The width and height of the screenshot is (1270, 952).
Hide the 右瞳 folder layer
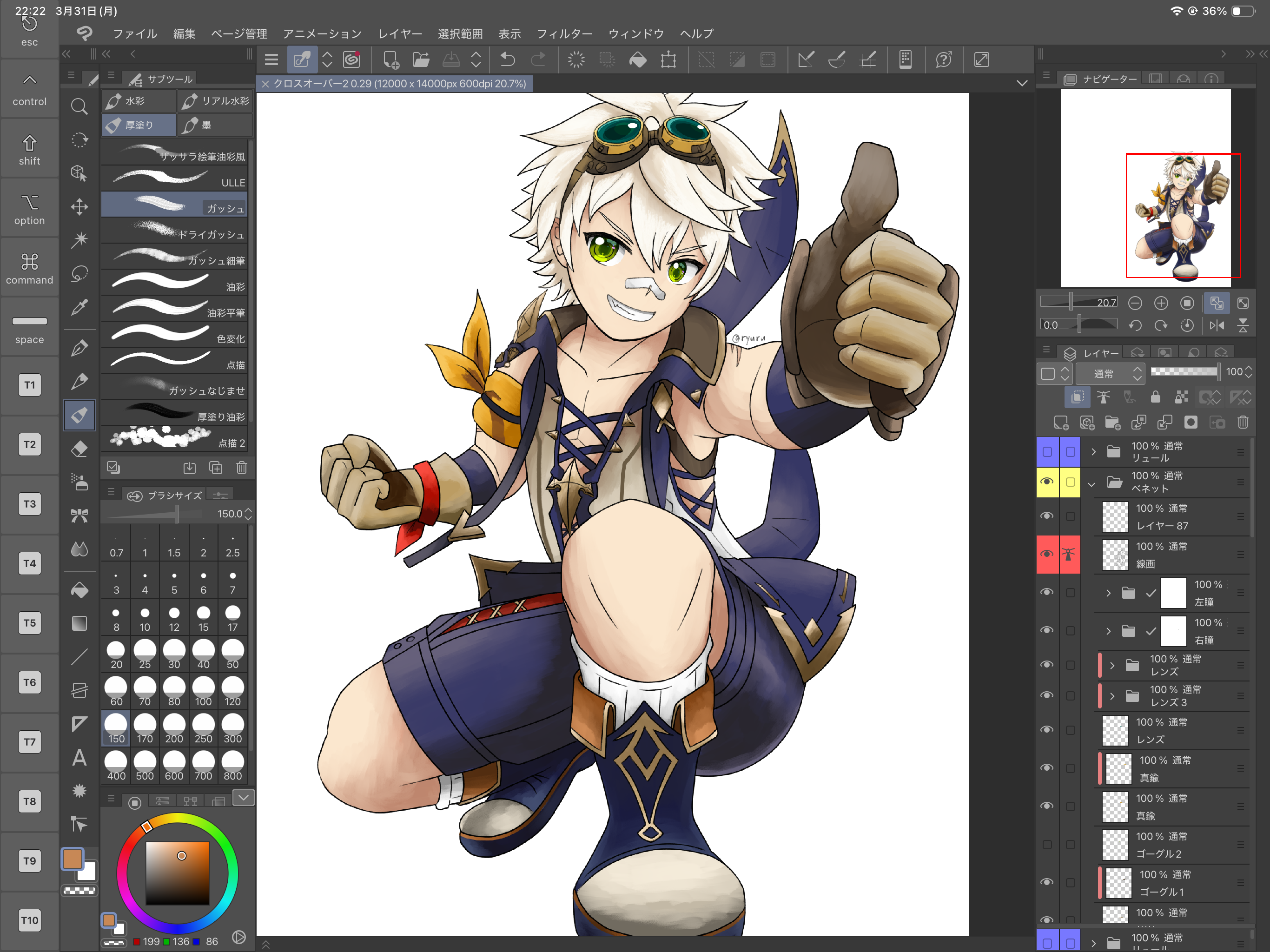[1047, 630]
